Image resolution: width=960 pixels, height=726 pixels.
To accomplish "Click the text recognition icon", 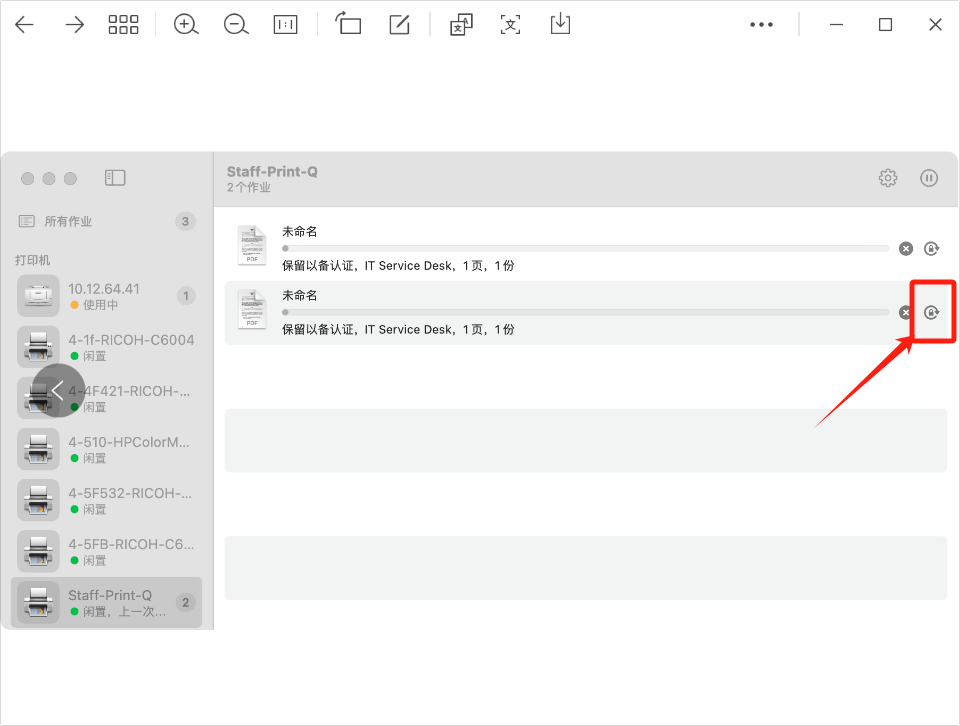I will pyautogui.click(x=511, y=25).
